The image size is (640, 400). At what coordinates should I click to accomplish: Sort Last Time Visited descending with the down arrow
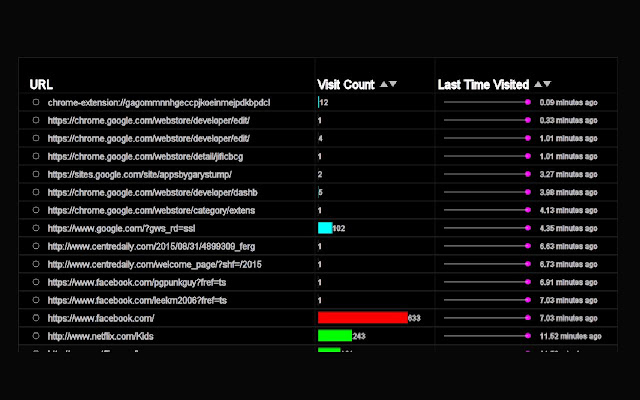pyautogui.click(x=547, y=84)
